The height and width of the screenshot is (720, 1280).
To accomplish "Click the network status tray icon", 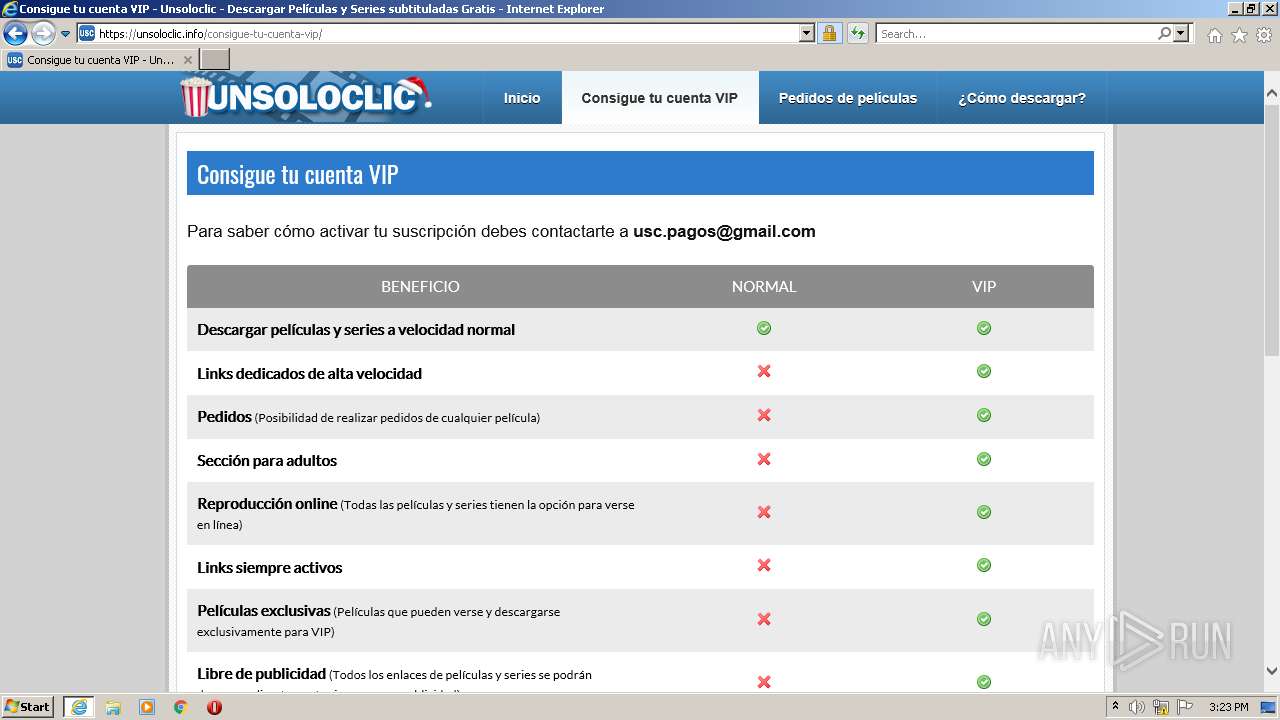I will 1162,707.
